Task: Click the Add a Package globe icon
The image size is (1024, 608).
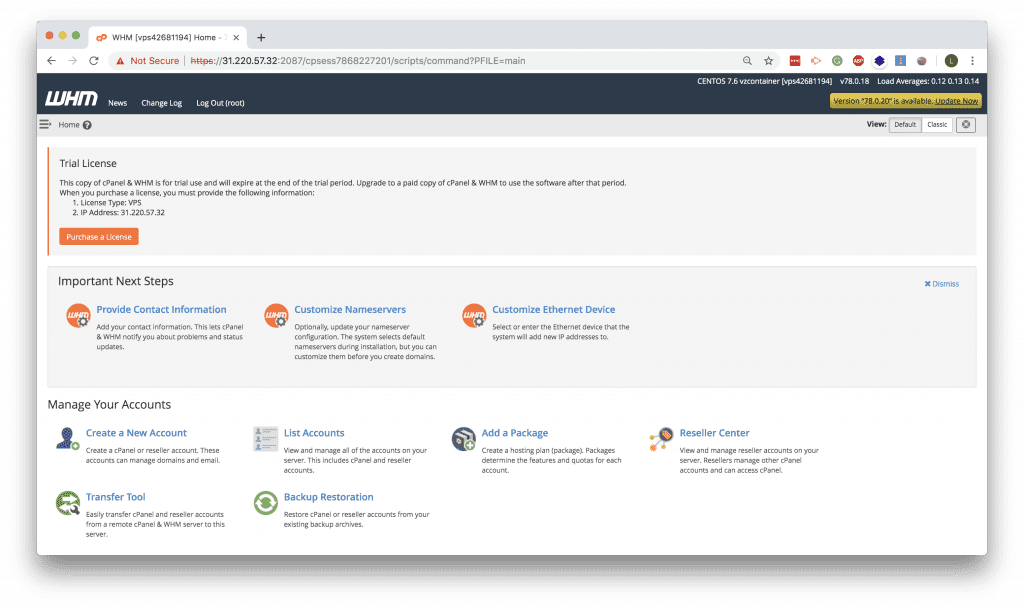Action: tap(463, 439)
